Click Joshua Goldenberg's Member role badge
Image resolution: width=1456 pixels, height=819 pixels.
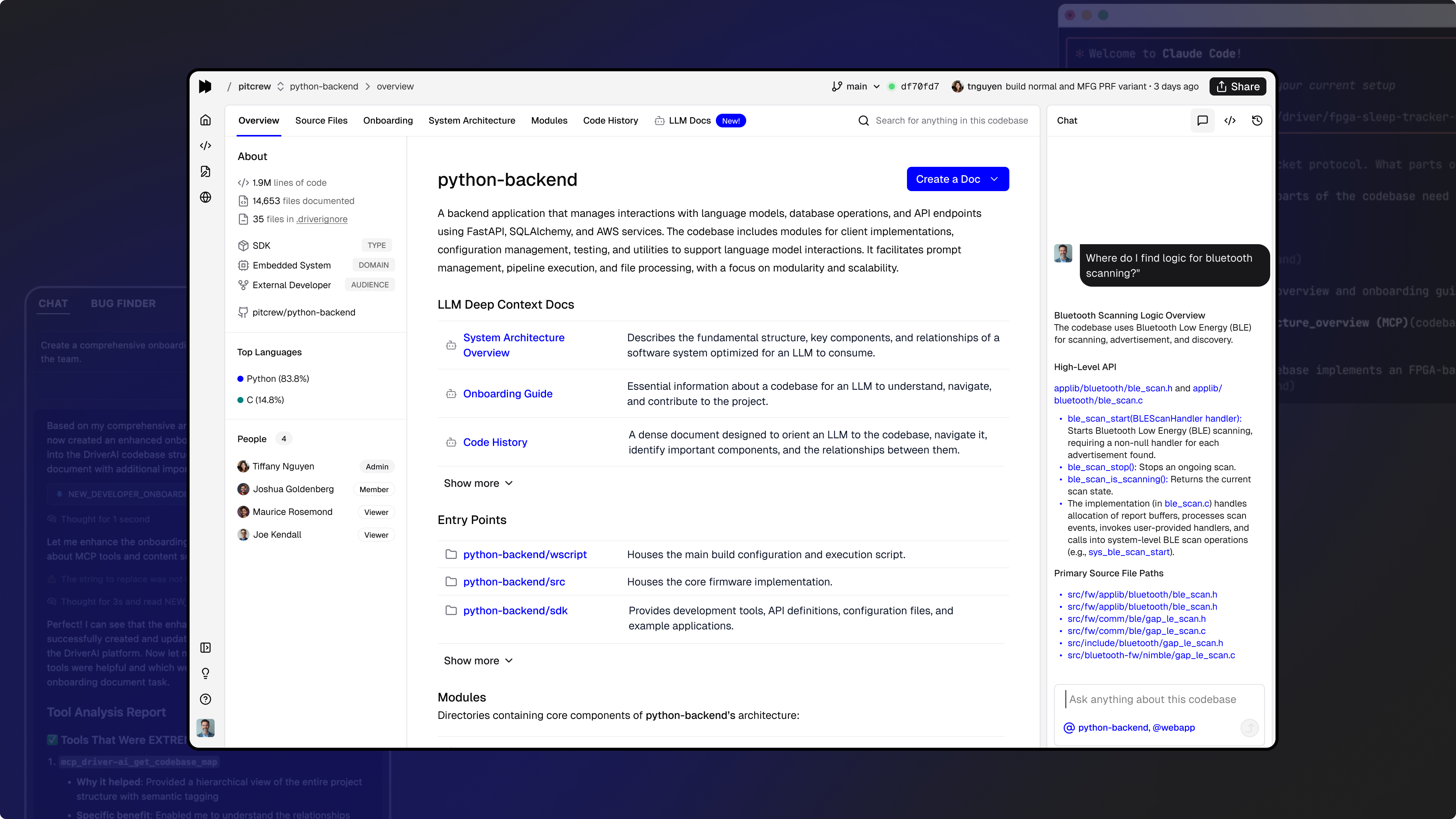(x=373, y=489)
